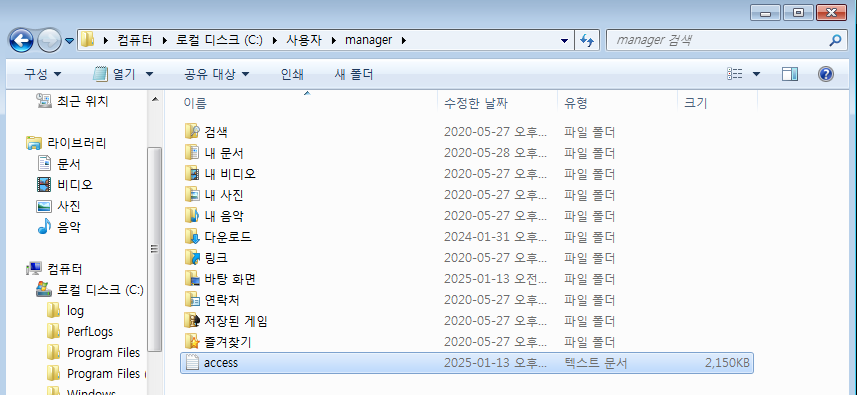Open the 공유 대상 menu
This screenshot has width=857, height=395.
[217, 74]
